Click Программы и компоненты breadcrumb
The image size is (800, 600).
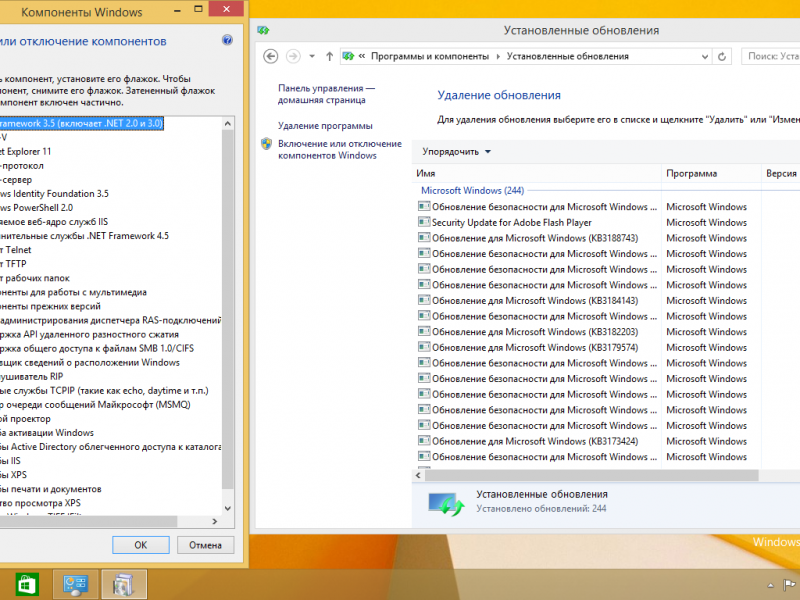pos(430,56)
